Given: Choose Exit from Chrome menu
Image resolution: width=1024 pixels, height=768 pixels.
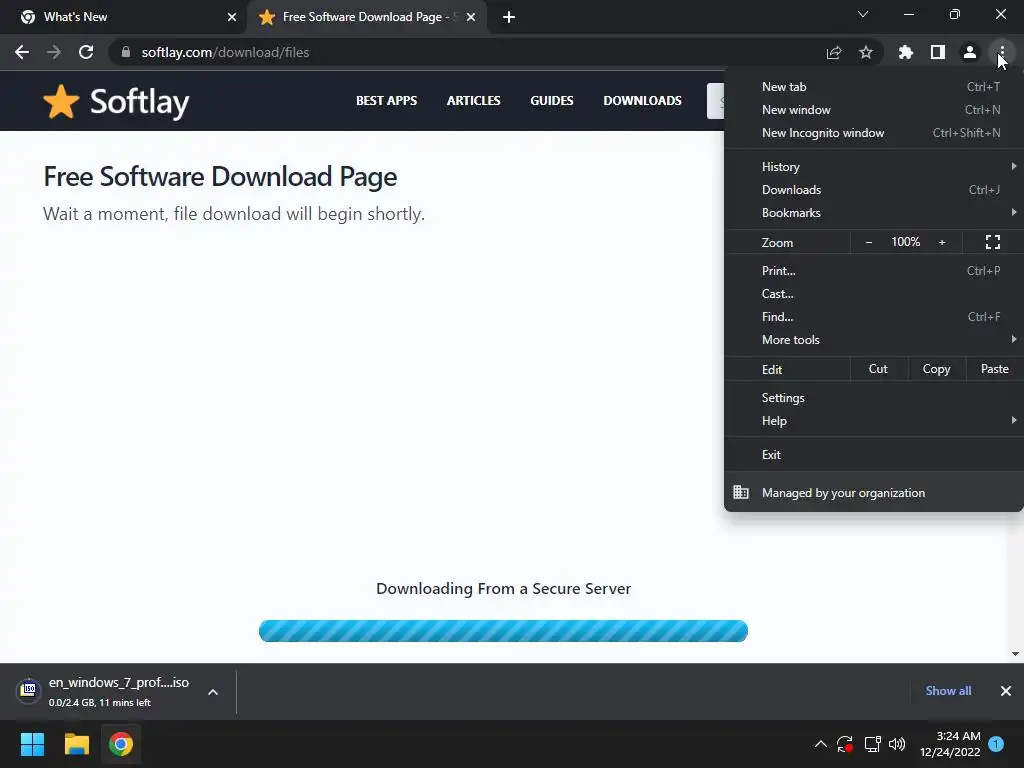Looking at the screenshot, I should point(874,455).
